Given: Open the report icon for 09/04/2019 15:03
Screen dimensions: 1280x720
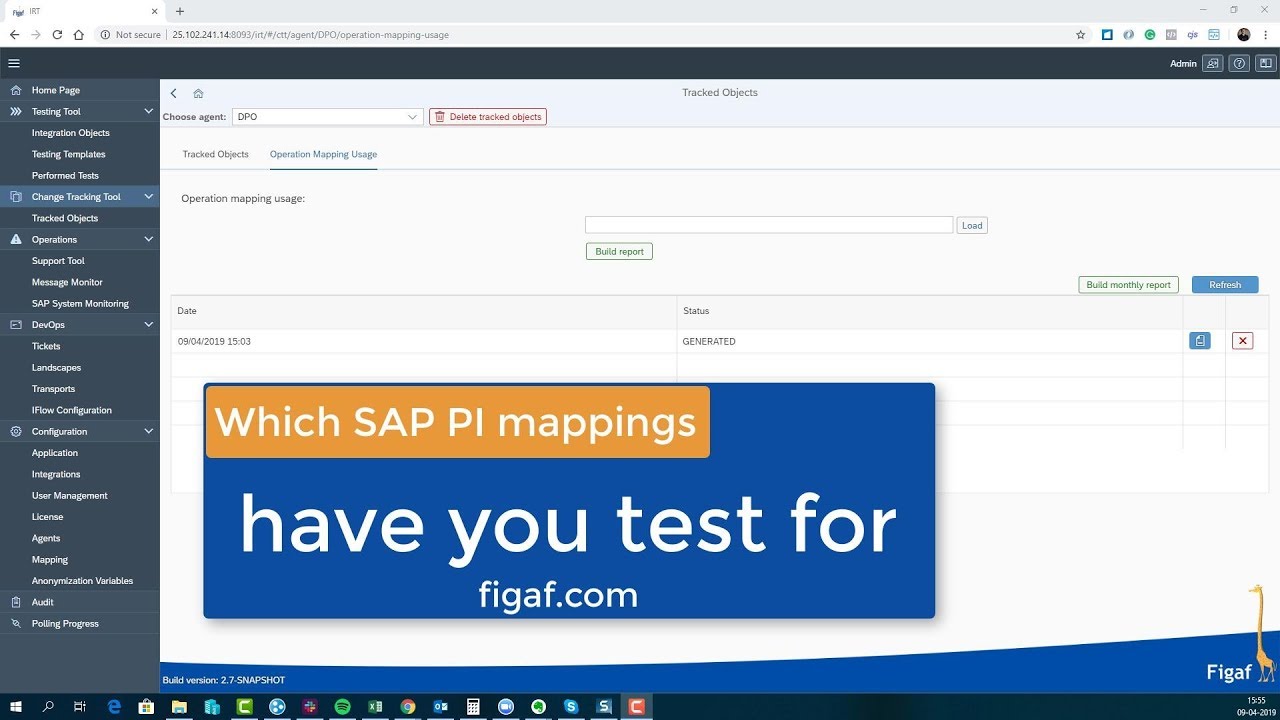Looking at the screenshot, I should pos(1200,341).
